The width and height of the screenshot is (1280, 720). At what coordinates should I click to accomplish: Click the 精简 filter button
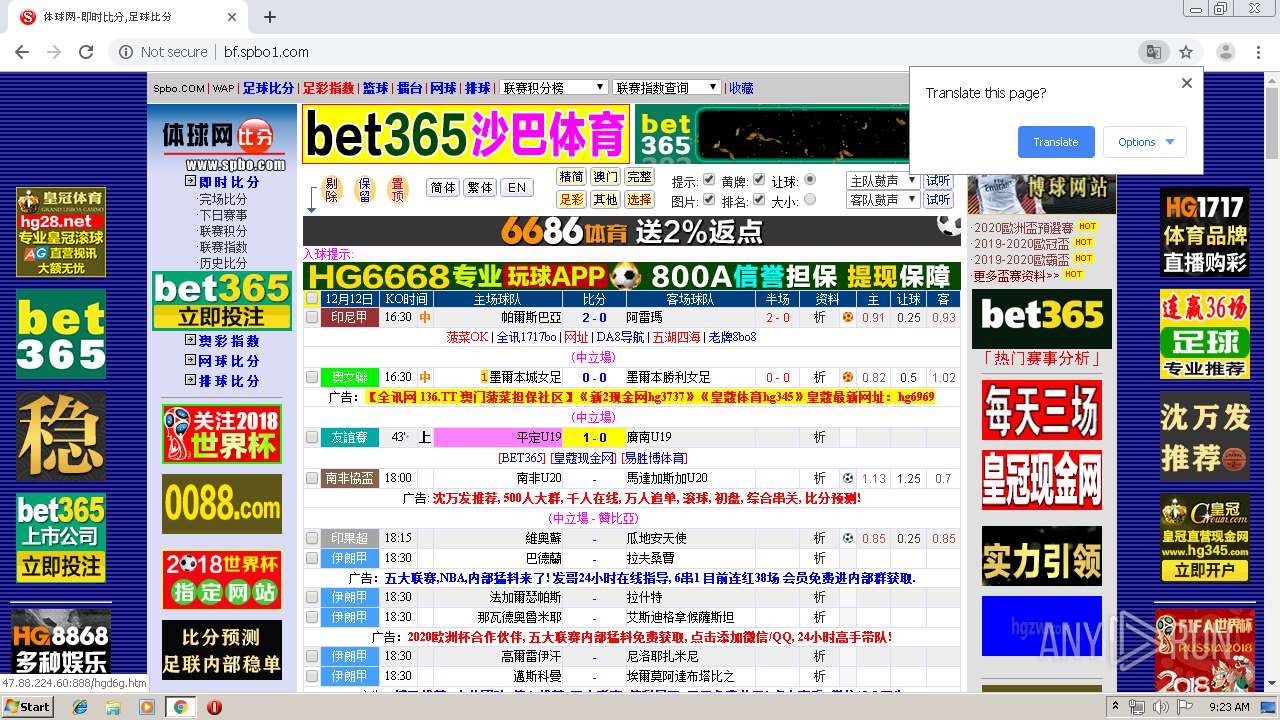pyautogui.click(x=571, y=177)
